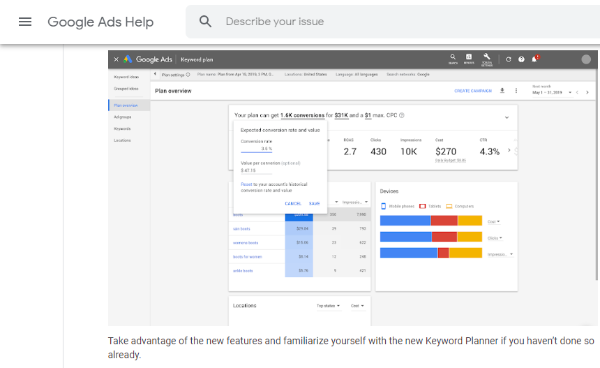Viewport: 600px width, 368px height.
Task: Open Grouped ideas in the sidebar
Action: [x=126, y=88]
